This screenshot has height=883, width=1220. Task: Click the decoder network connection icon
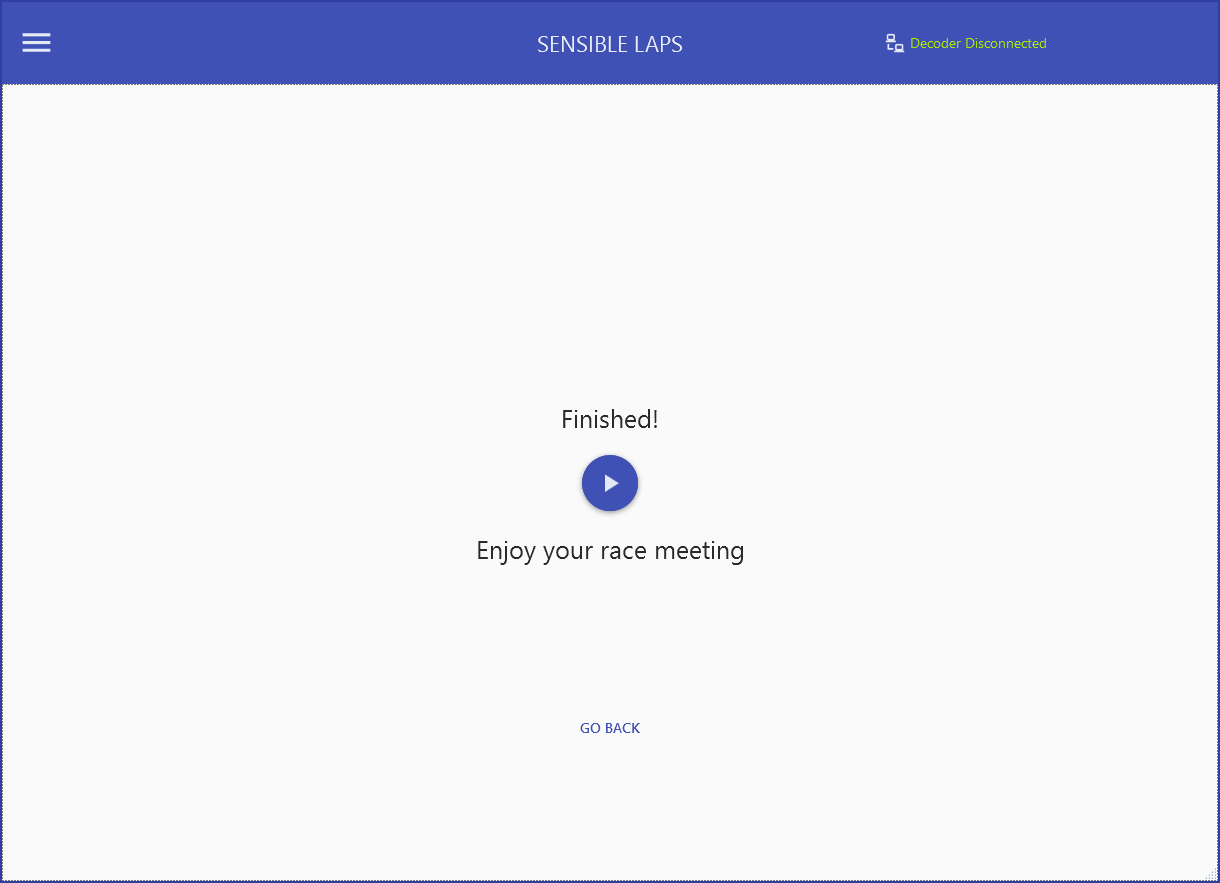894,43
